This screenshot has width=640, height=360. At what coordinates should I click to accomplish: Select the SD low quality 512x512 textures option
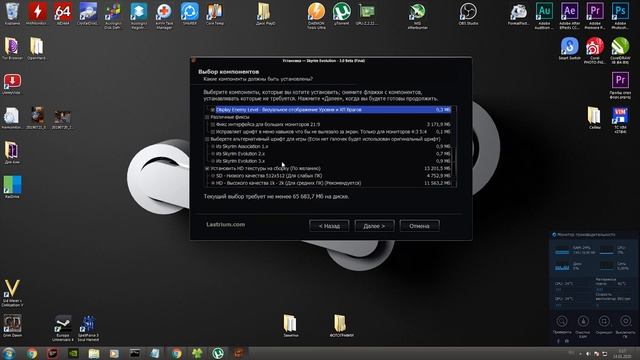point(213,176)
